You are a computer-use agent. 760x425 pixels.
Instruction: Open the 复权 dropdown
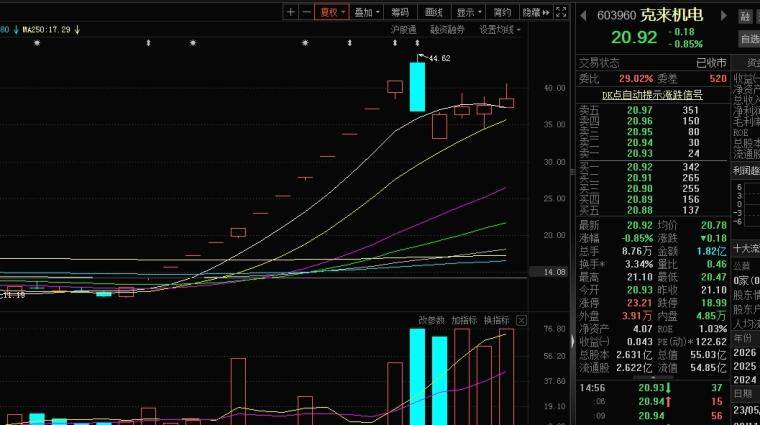click(332, 12)
